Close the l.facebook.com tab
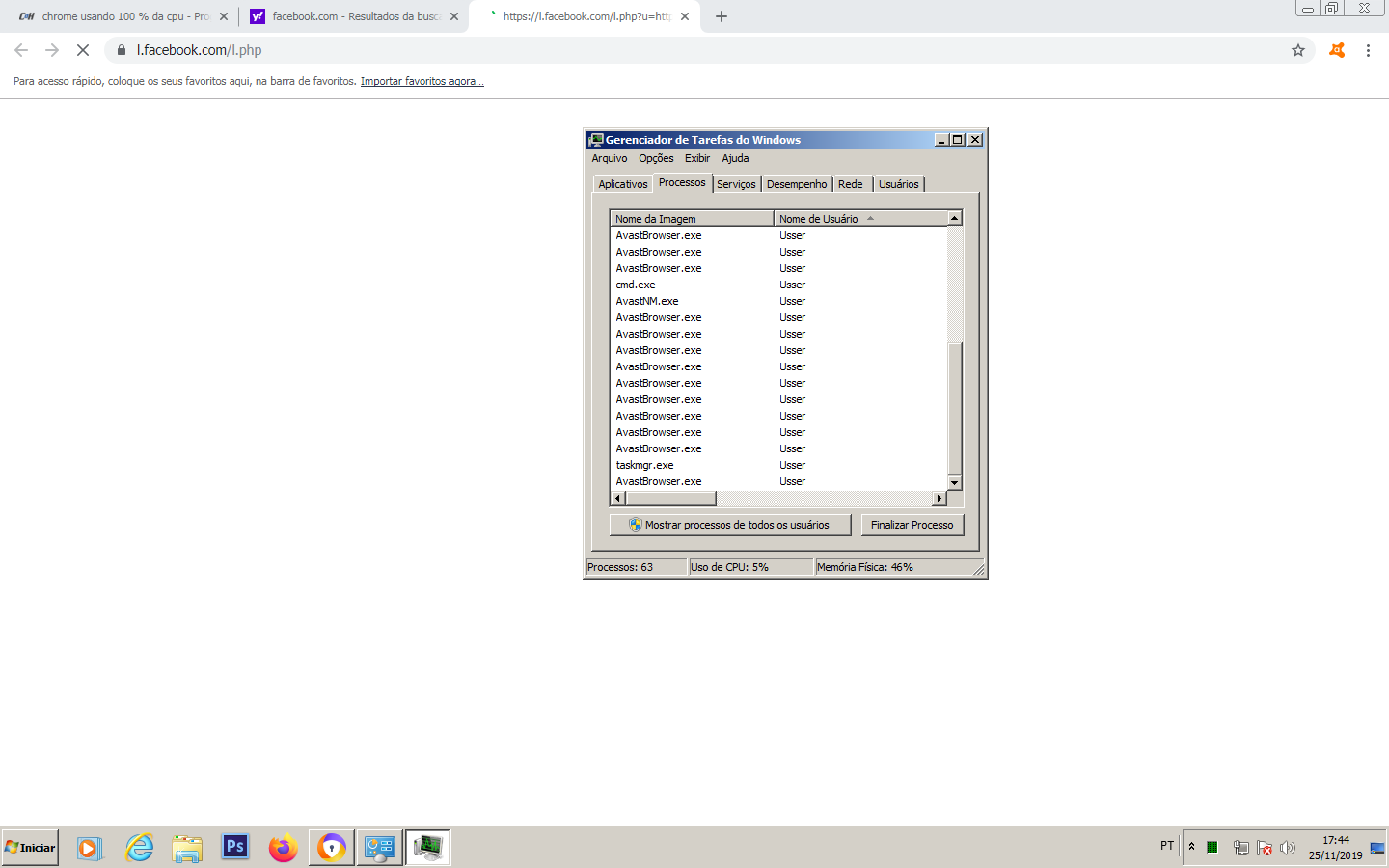The height and width of the screenshot is (868, 1389). [x=685, y=16]
